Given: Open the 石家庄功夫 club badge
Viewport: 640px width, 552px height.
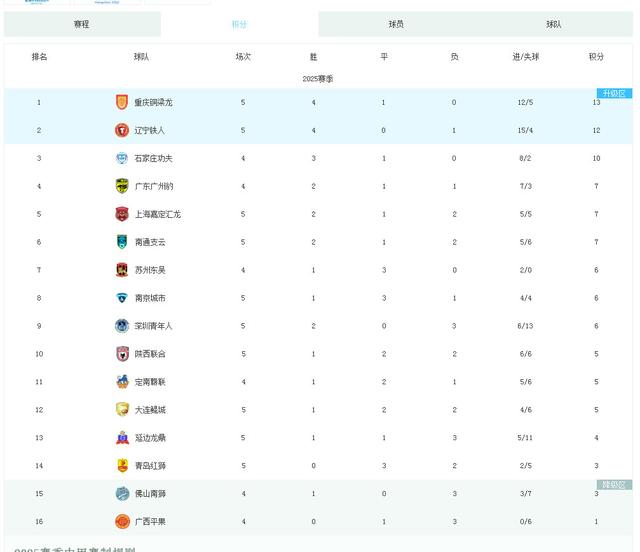Looking at the screenshot, I should click(122, 158).
